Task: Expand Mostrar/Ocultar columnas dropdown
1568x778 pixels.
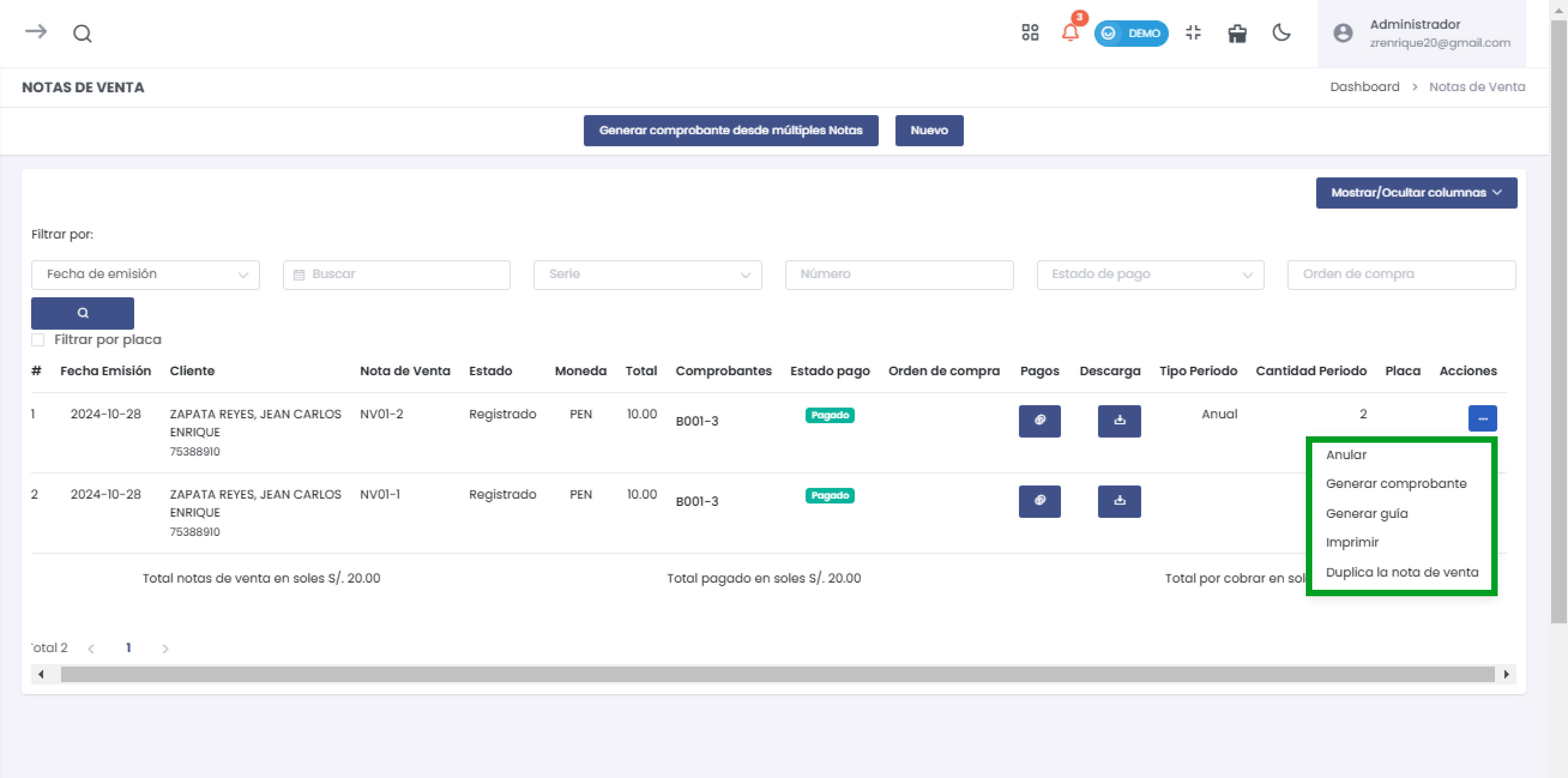Action: click(x=1415, y=192)
